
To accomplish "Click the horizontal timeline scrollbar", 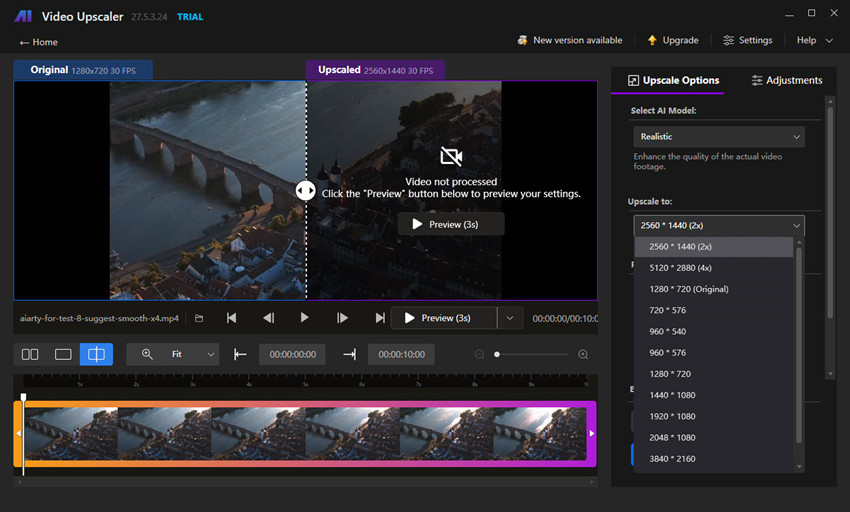I will coord(306,482).
